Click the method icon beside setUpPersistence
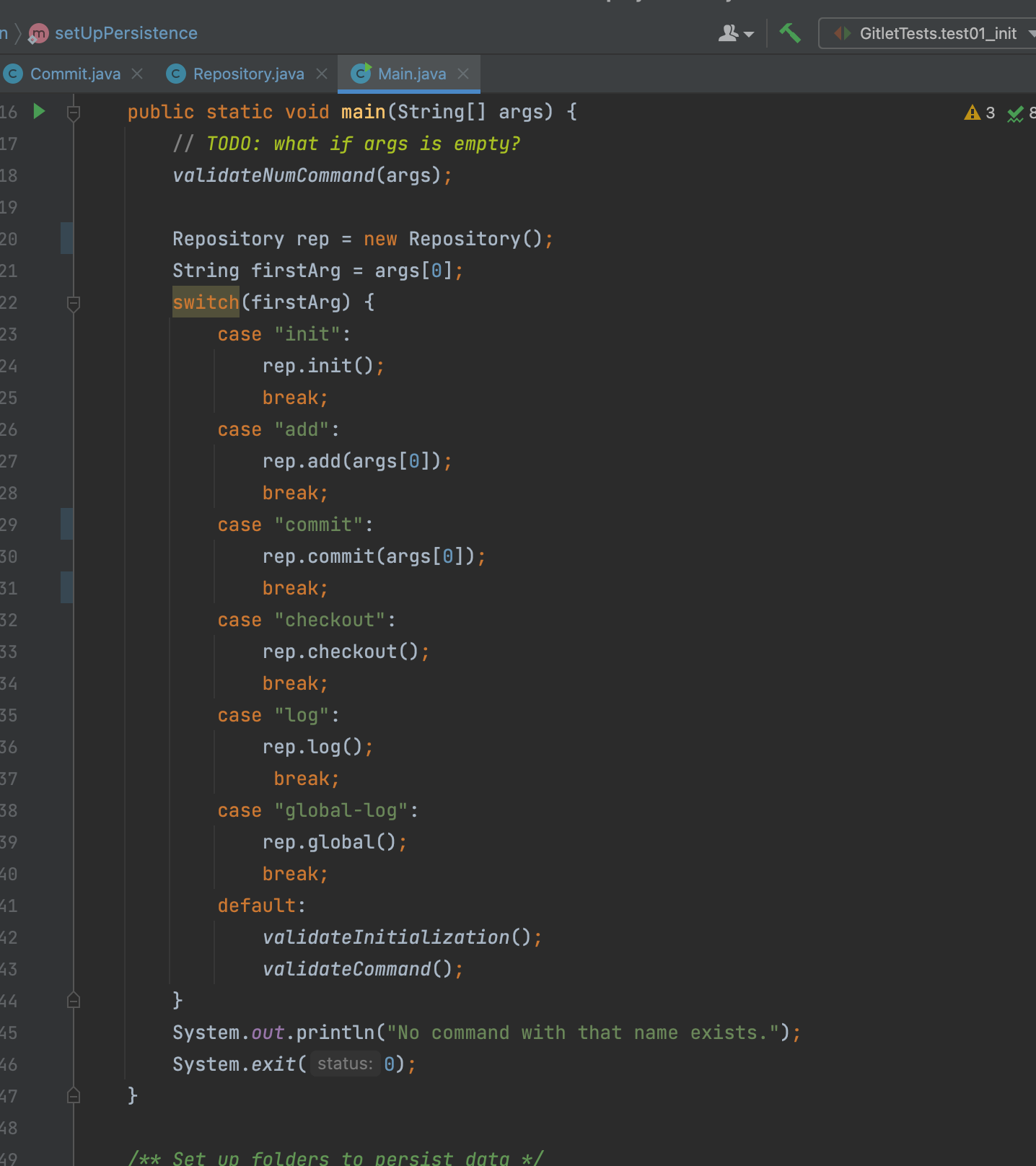 38,33
